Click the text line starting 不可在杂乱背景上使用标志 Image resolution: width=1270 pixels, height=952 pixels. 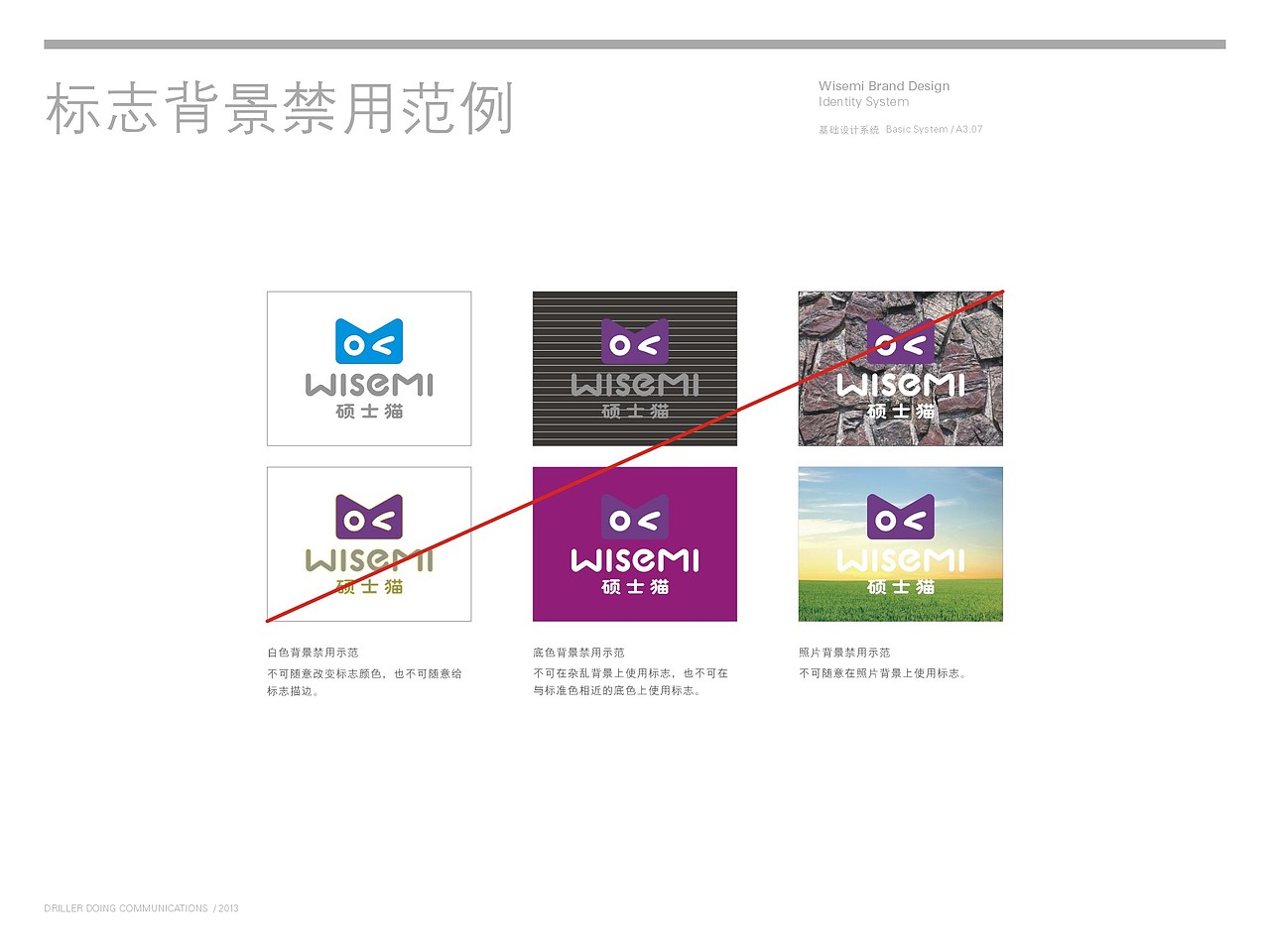point(630,673)
